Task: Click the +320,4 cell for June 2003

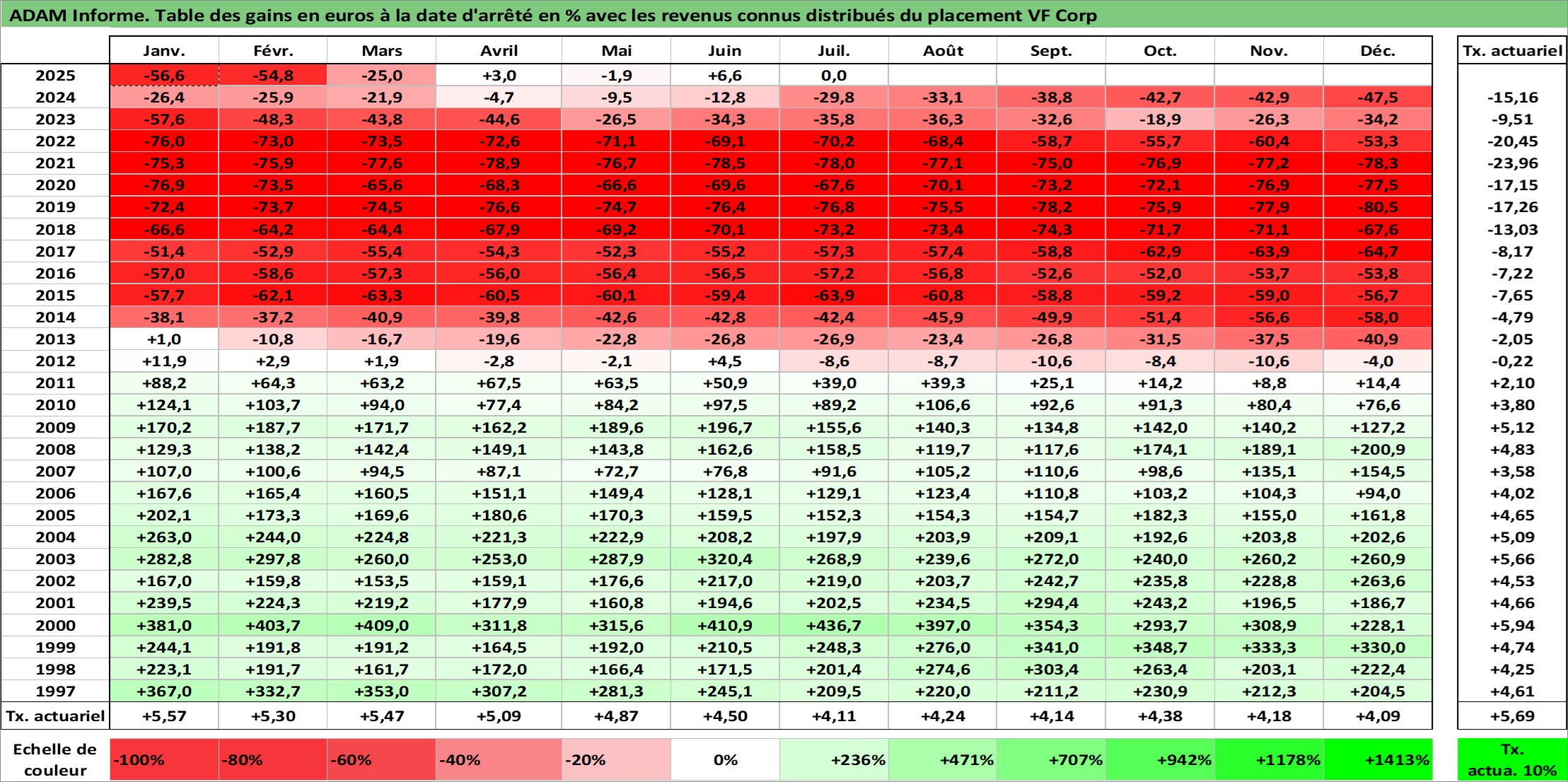Action: click(725, 559)
